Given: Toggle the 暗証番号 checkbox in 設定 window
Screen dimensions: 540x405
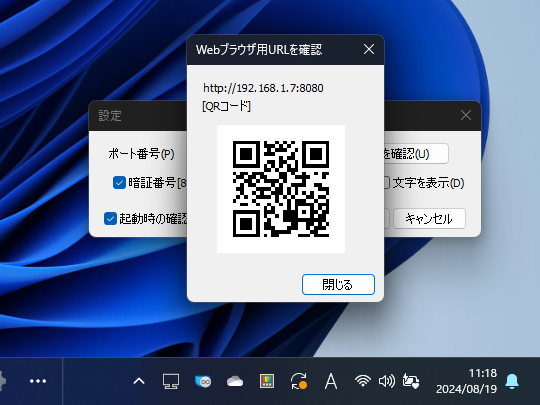Looking at the screenshot, I should (119, 183).
